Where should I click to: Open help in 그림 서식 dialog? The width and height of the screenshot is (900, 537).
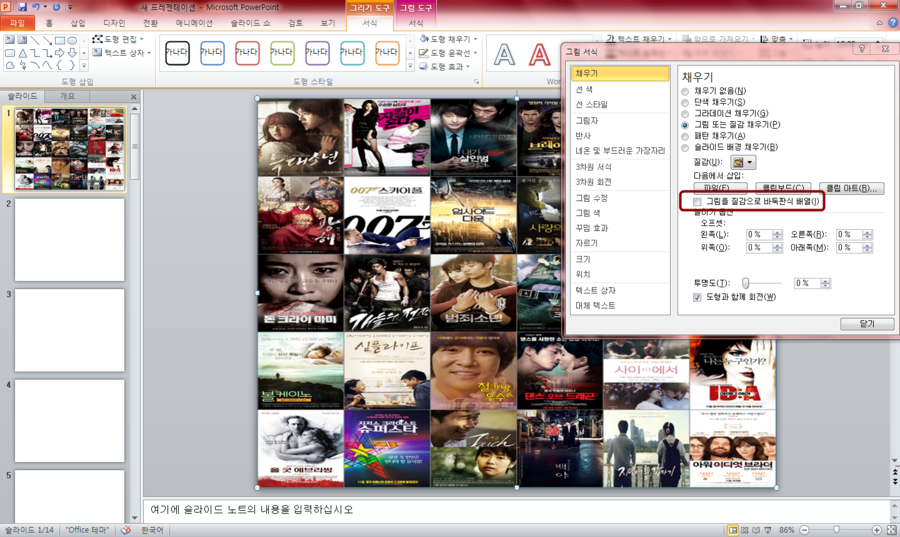point(862,50)
